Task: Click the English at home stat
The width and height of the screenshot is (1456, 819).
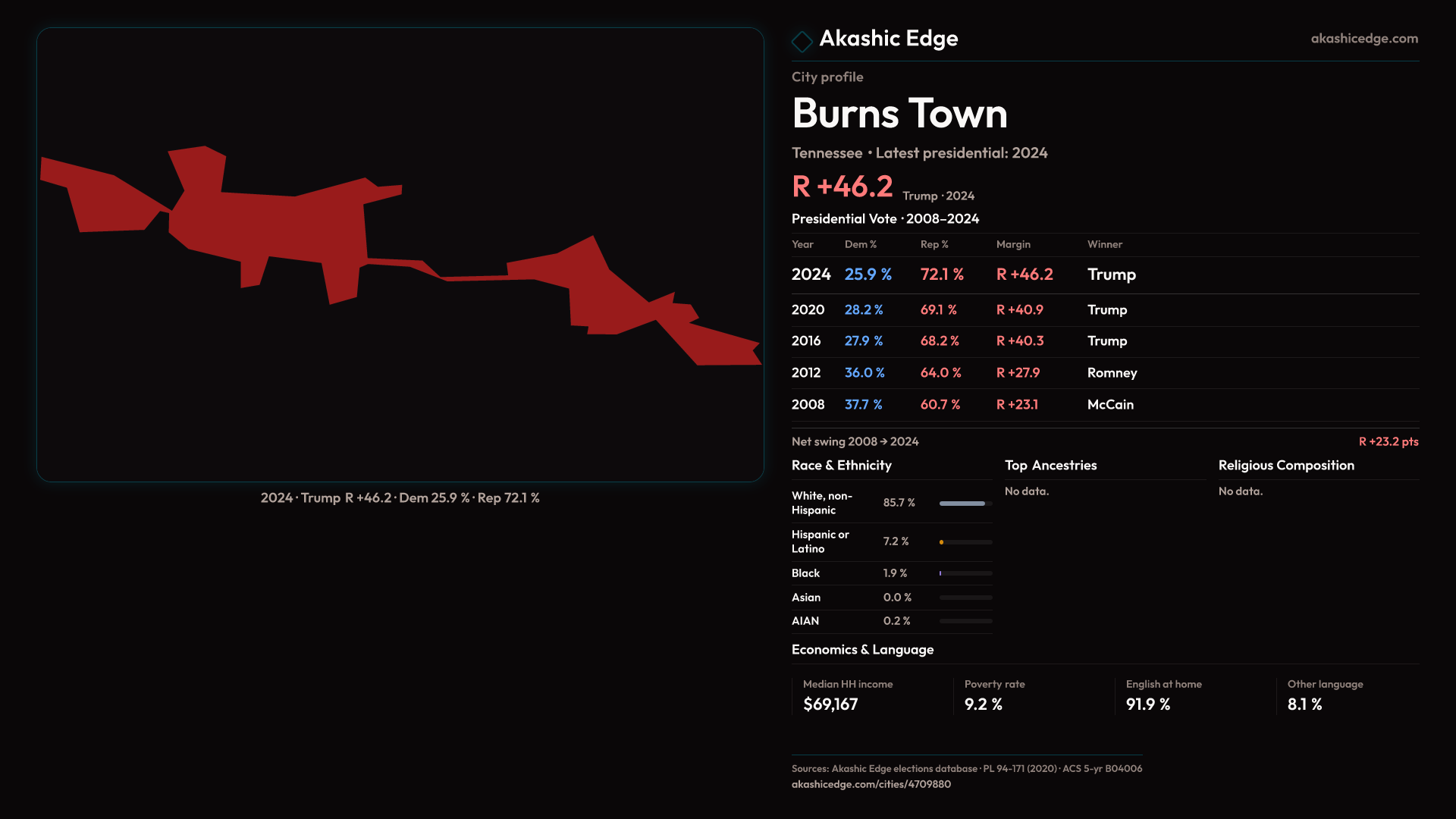Action: coord(1163,695)
